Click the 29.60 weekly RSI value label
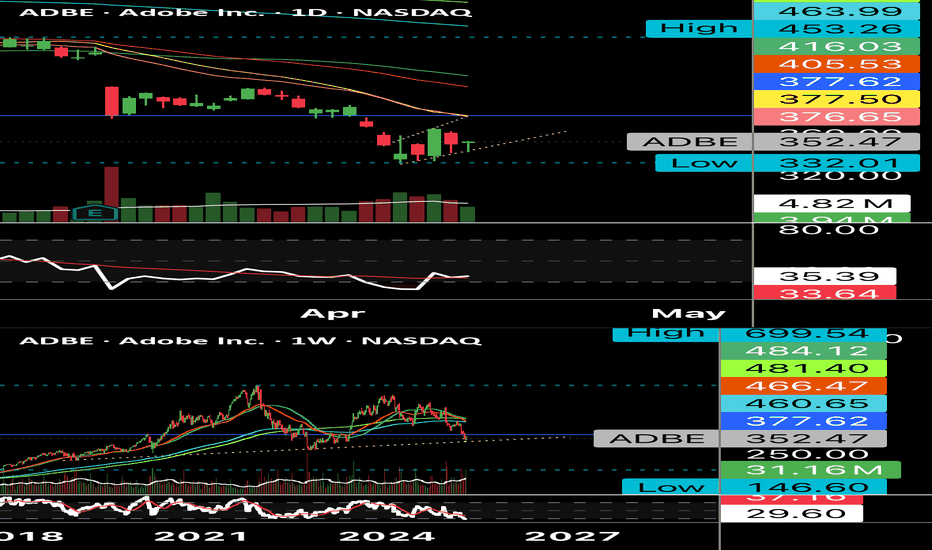The image size is (932, 550). pyautogui.click(x=791, y=514)
